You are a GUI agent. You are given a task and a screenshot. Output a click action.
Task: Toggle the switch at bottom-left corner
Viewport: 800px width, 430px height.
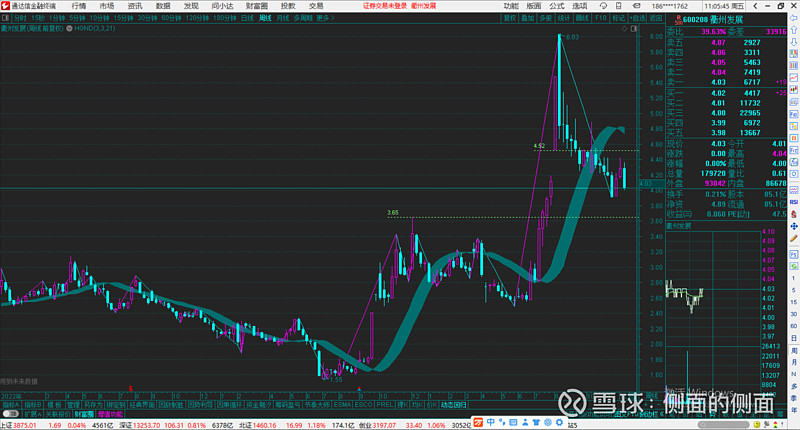click(x=10, y=414)
